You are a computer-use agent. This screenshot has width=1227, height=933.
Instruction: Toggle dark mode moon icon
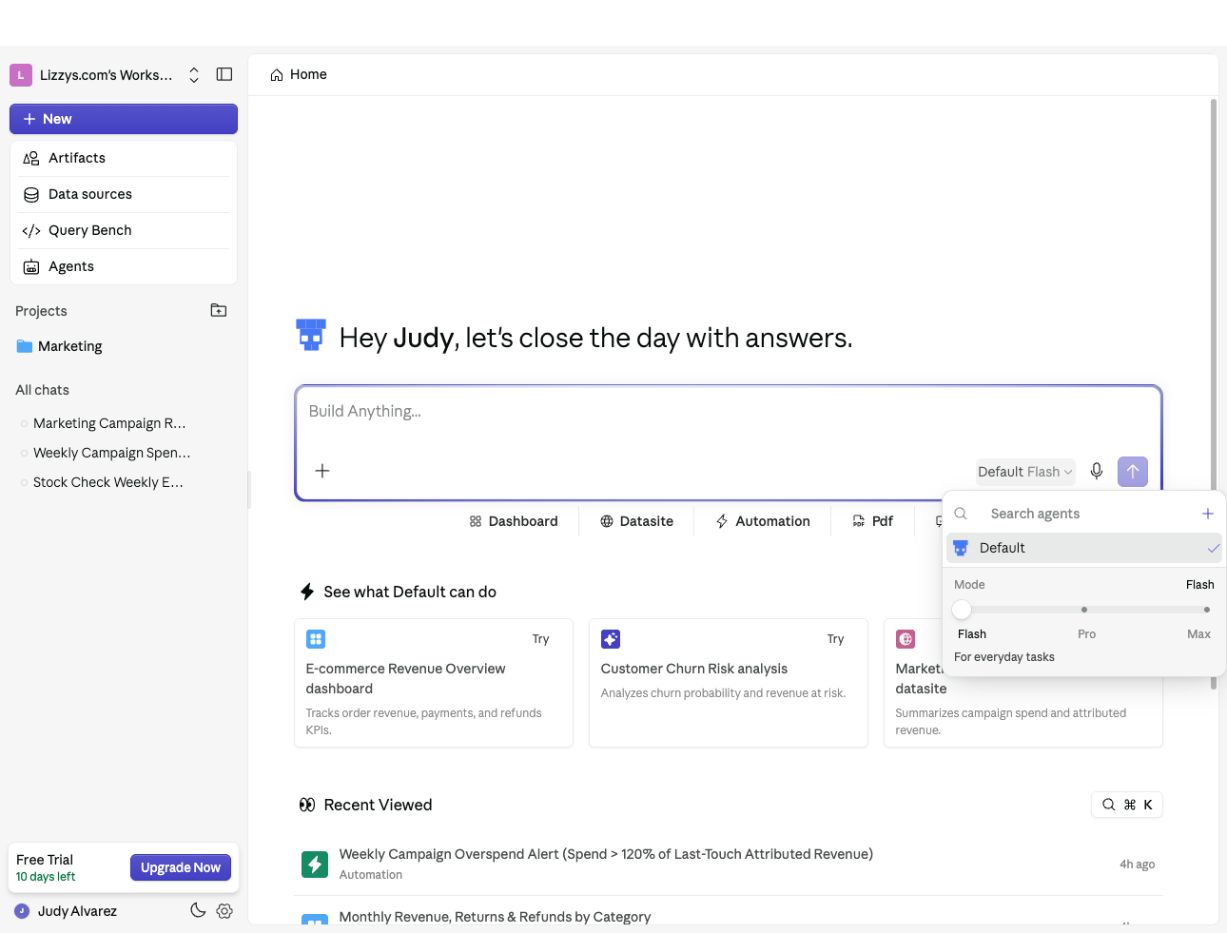pos(198,910)
